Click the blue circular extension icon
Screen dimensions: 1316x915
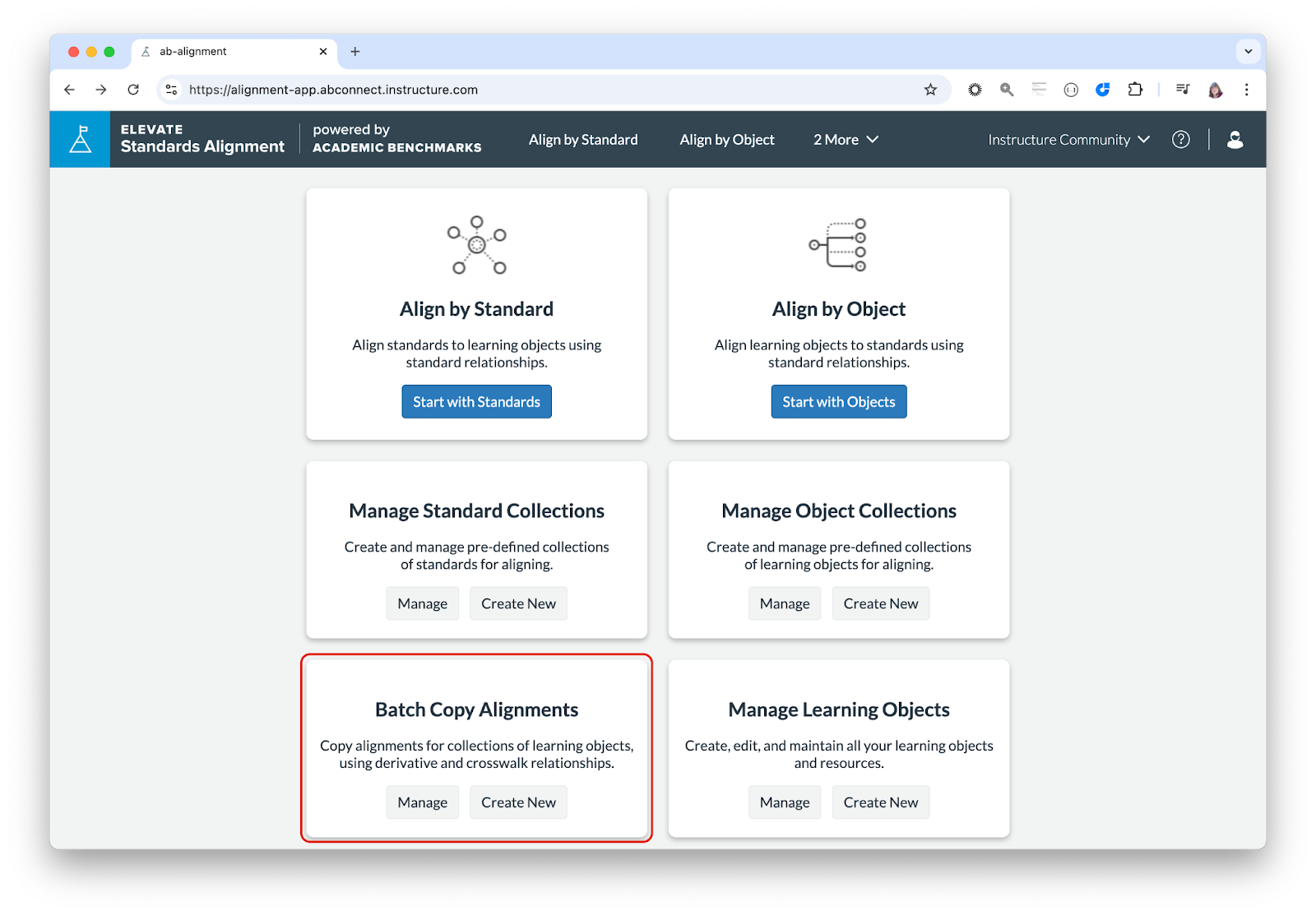(1103, 90)
